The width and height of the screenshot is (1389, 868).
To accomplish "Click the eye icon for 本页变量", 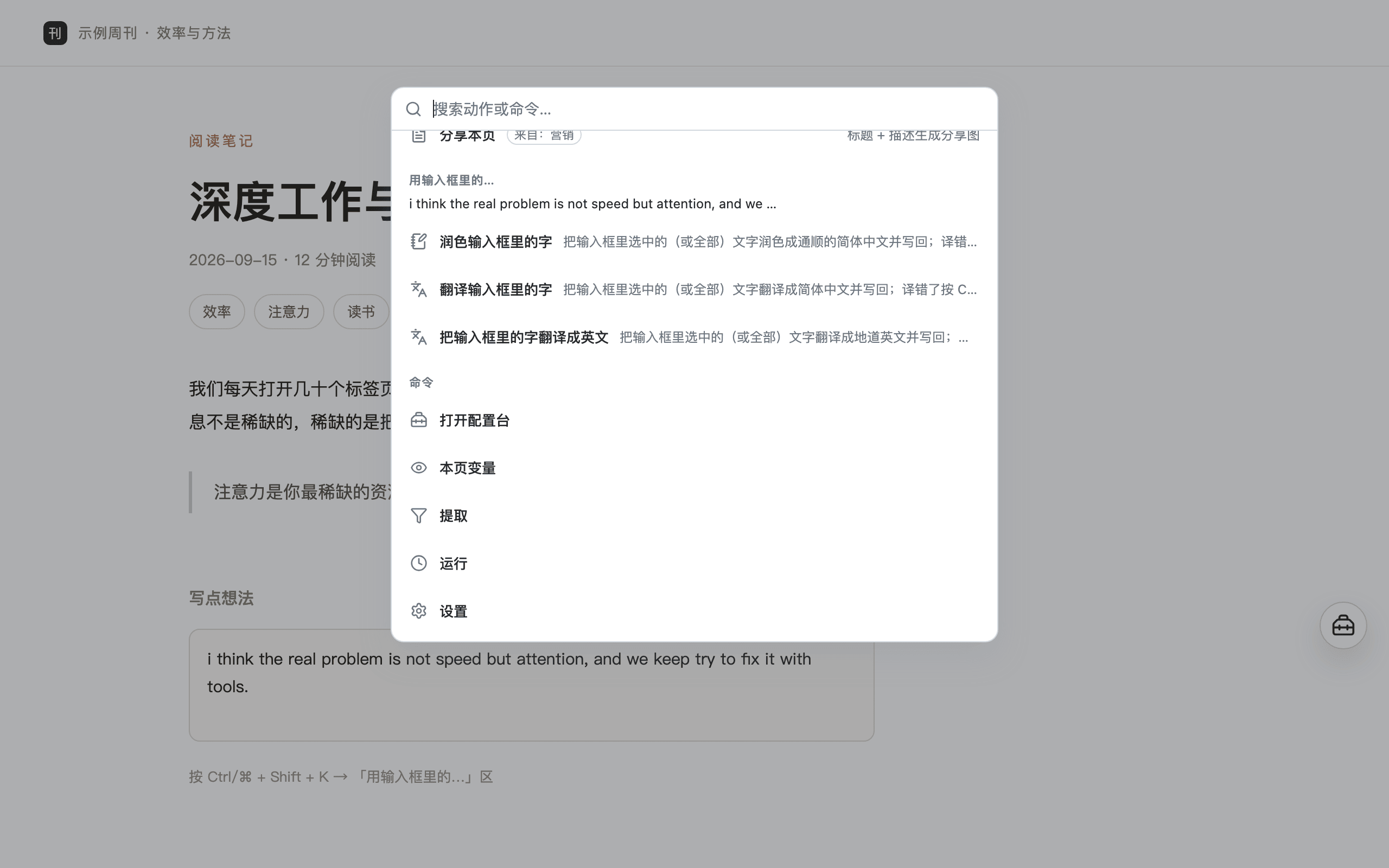I will [418, 468].
